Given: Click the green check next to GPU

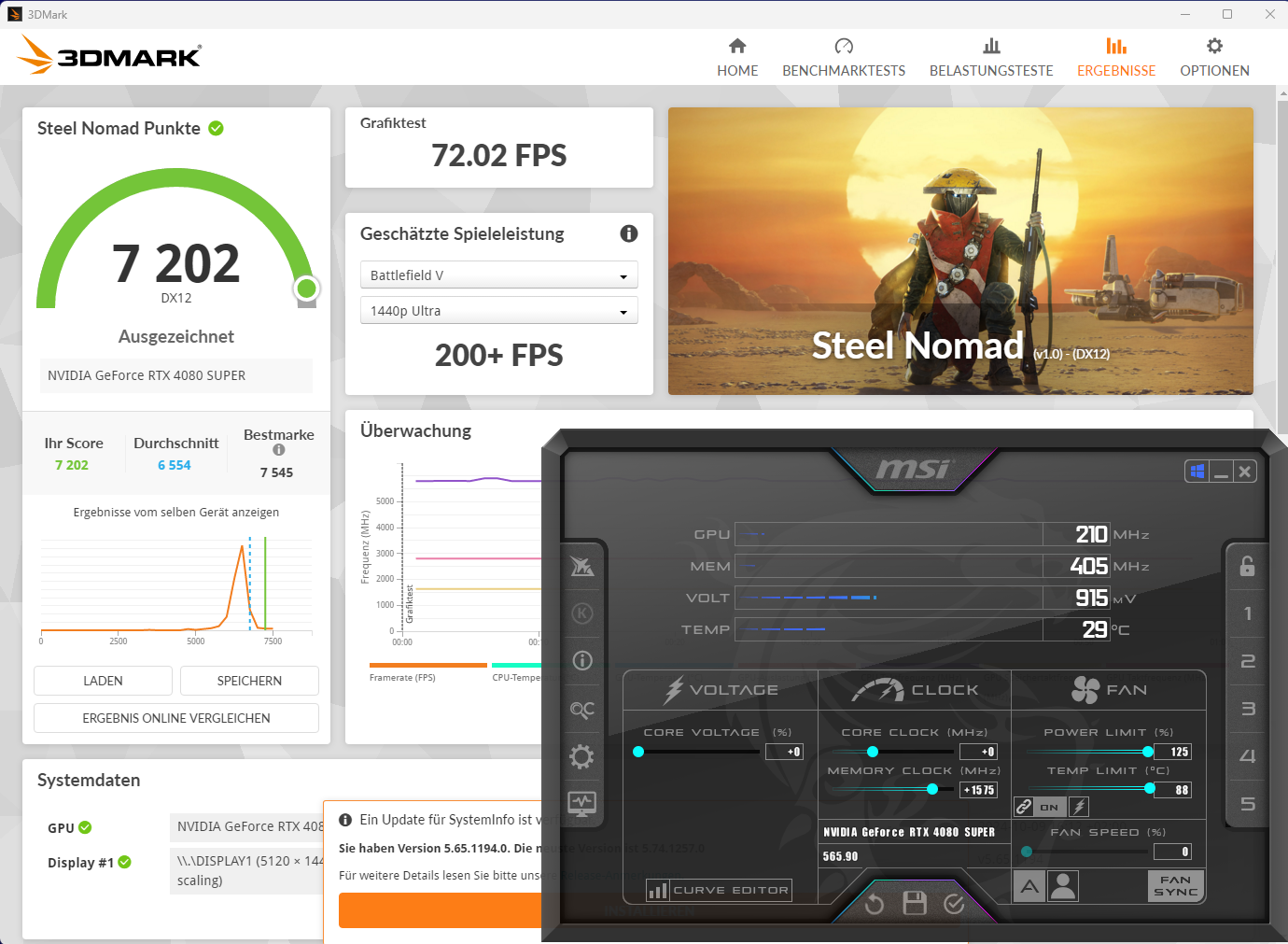Looking at the screenshot, I should pyautogui.click(x=85, y=827).
